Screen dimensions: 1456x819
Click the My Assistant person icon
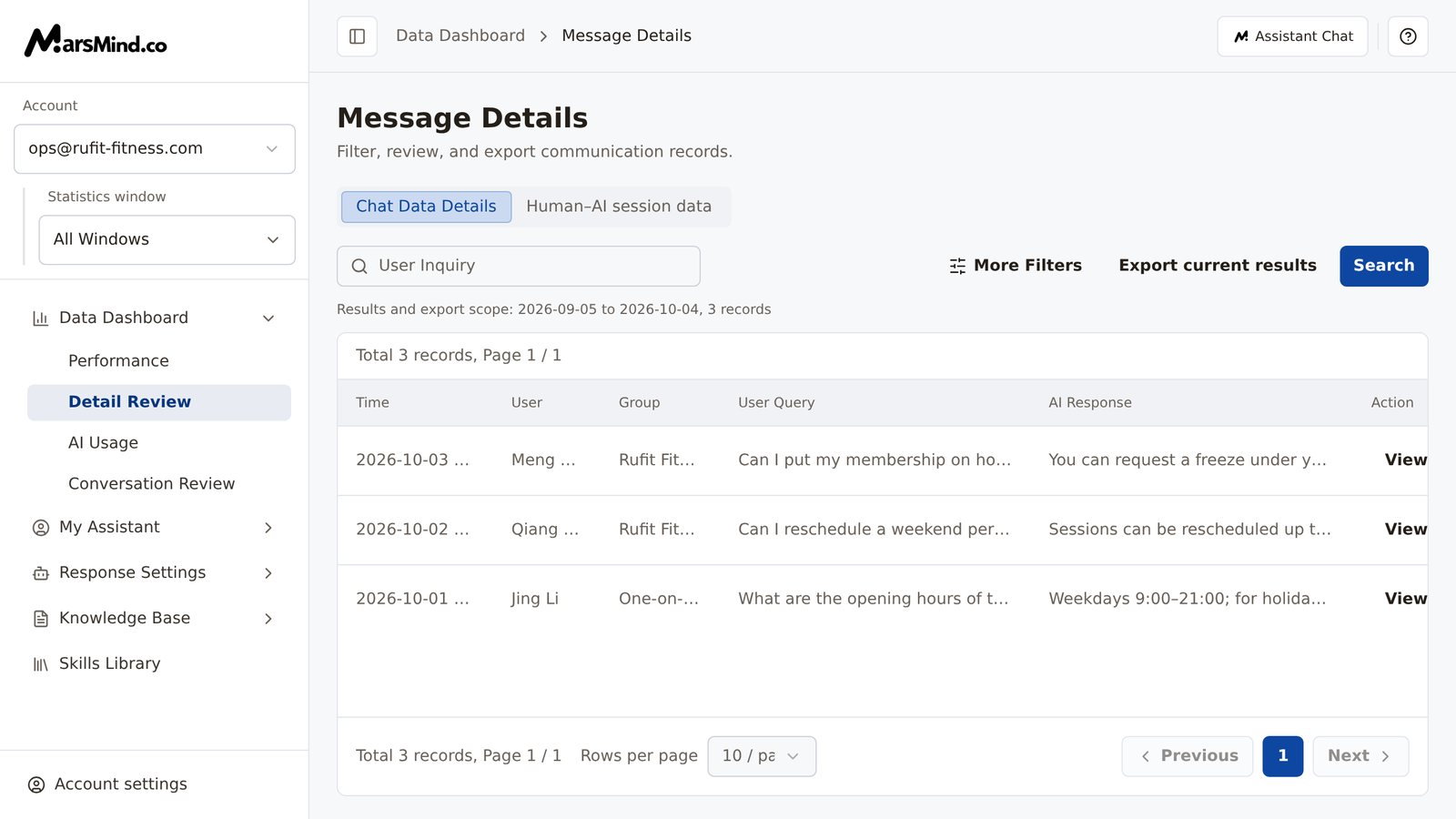point(40,528)
